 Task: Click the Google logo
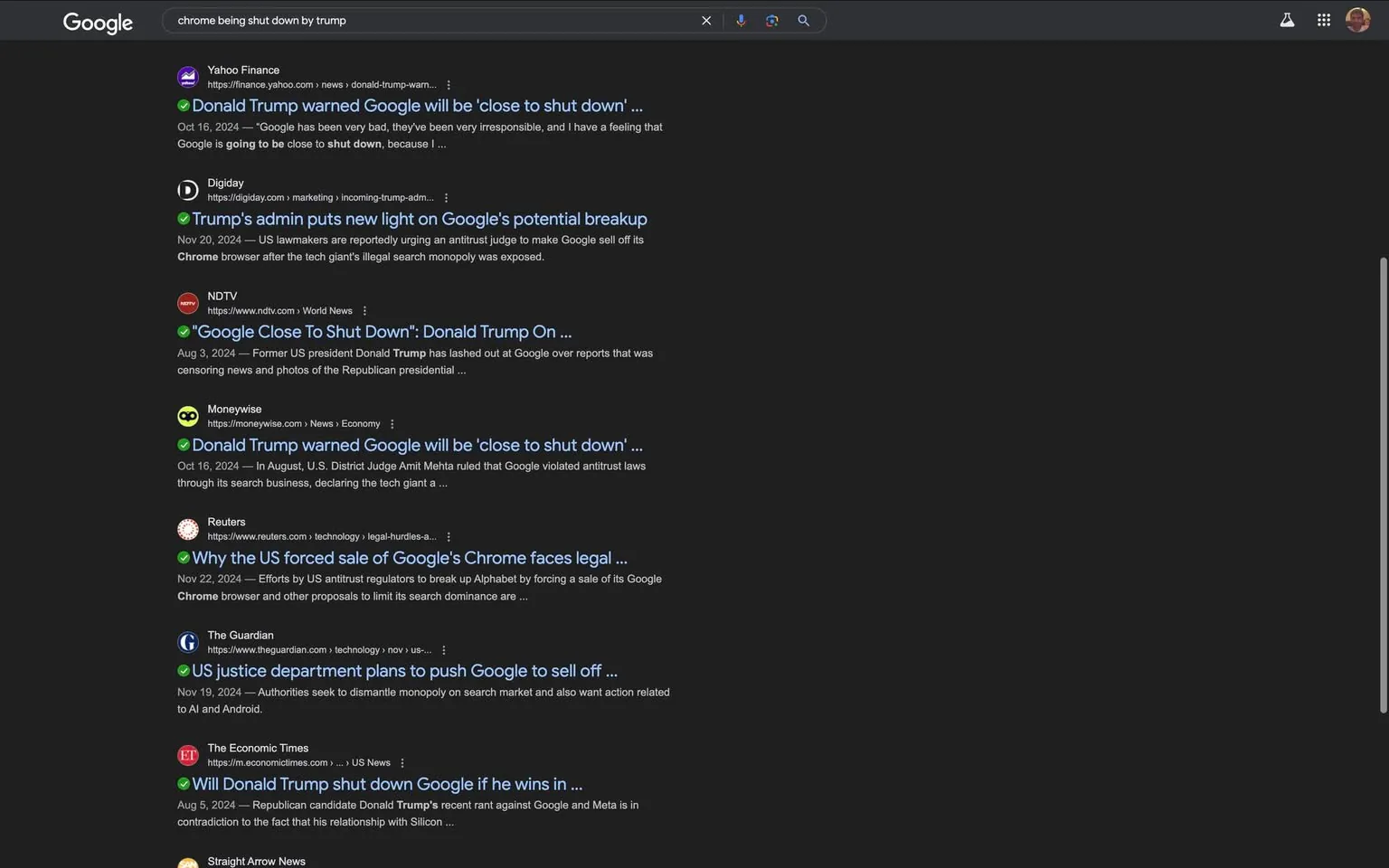(97, 22)
